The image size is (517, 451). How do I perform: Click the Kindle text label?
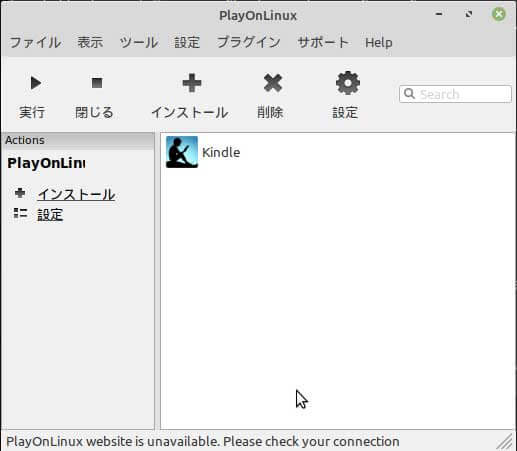coord(221,152)
